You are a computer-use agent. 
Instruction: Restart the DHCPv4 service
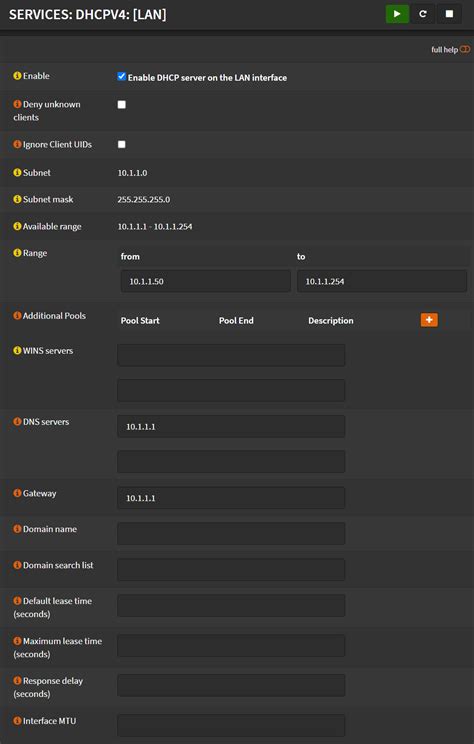click(x=423, y=14)
